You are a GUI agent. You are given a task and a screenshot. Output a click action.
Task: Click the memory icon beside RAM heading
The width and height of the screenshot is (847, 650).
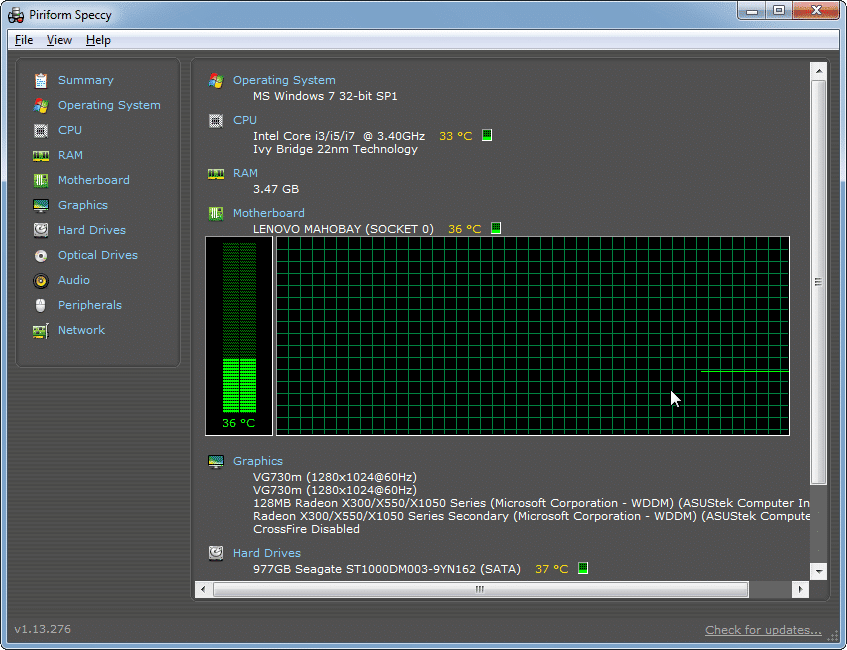[x=216, y=173]
